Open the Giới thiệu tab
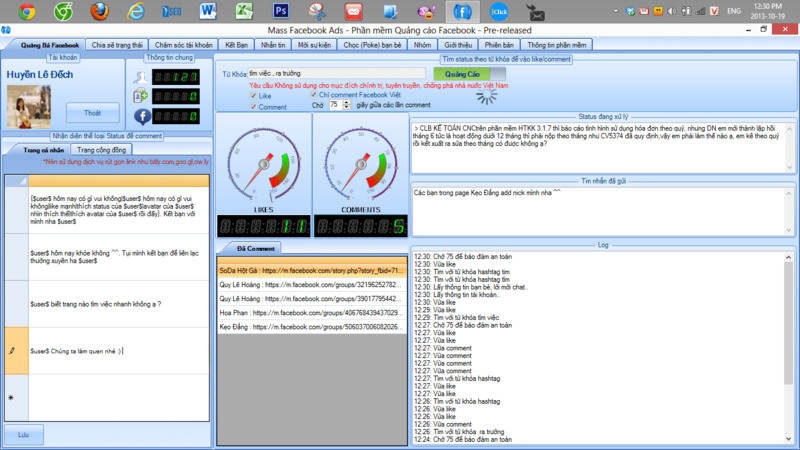Image resolution: width=800 pixels, height=450 pixels. [x=458, y=45]
